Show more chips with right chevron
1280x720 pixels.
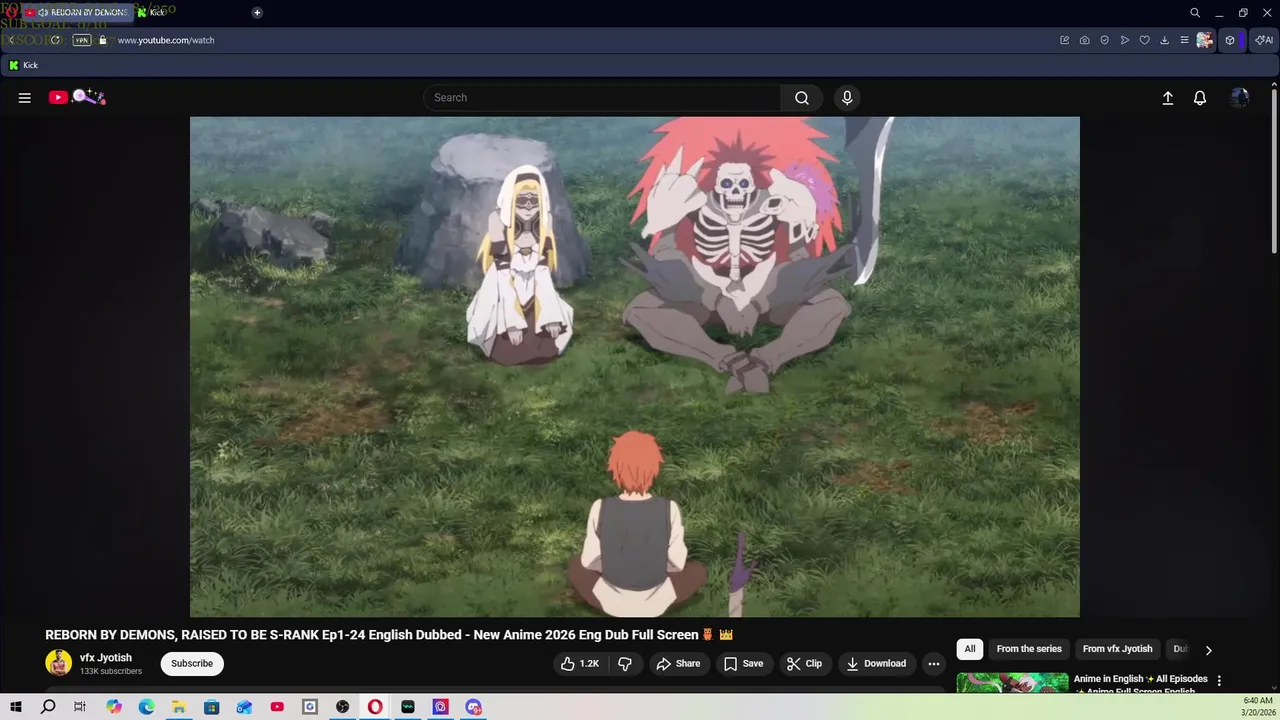point(1208,650)
